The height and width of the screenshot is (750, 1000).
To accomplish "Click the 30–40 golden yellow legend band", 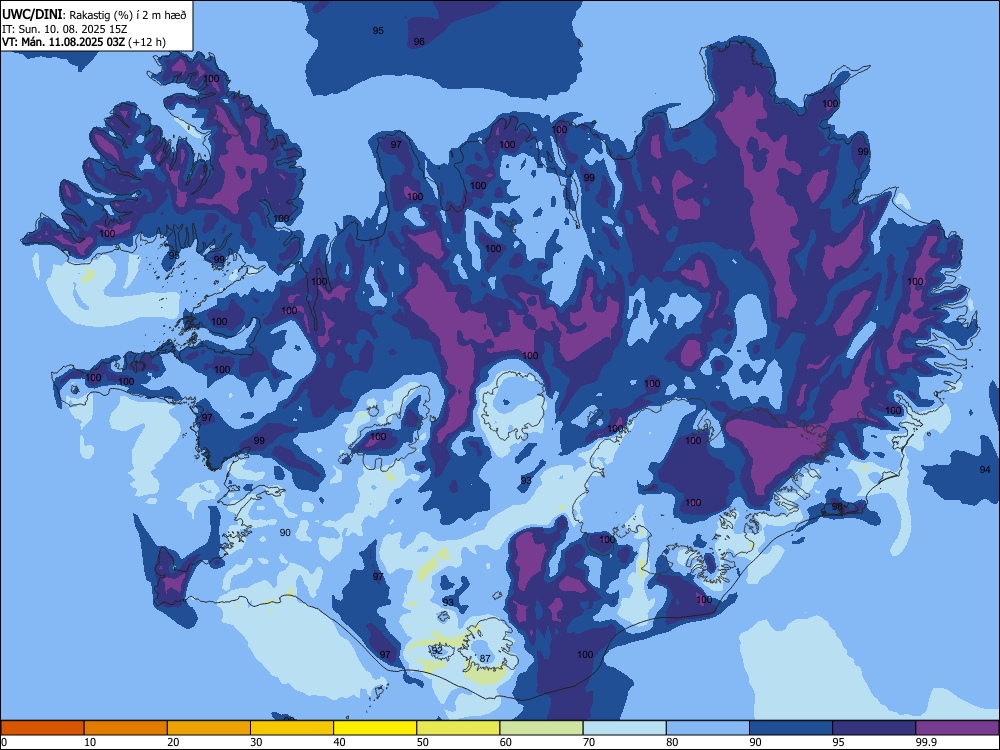I will [x=292, y=728].
